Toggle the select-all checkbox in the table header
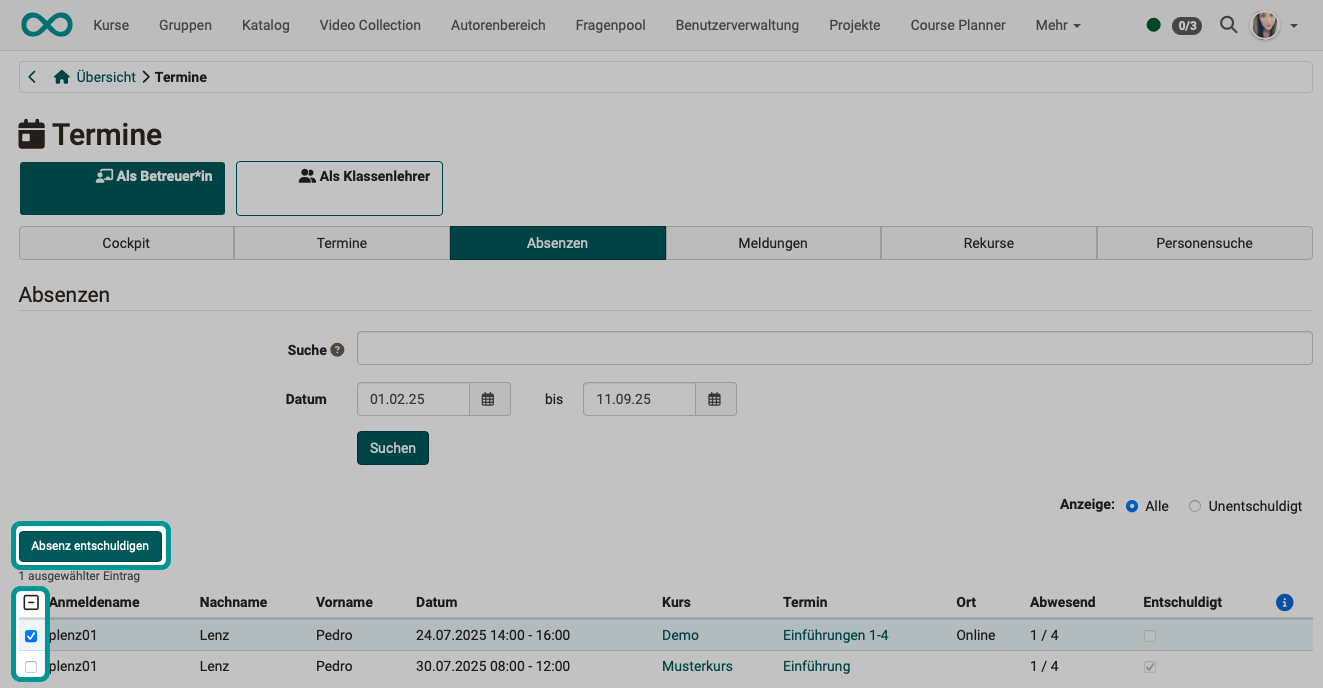1323x688 pixels. pyautogui.click(x=31, y=602)
